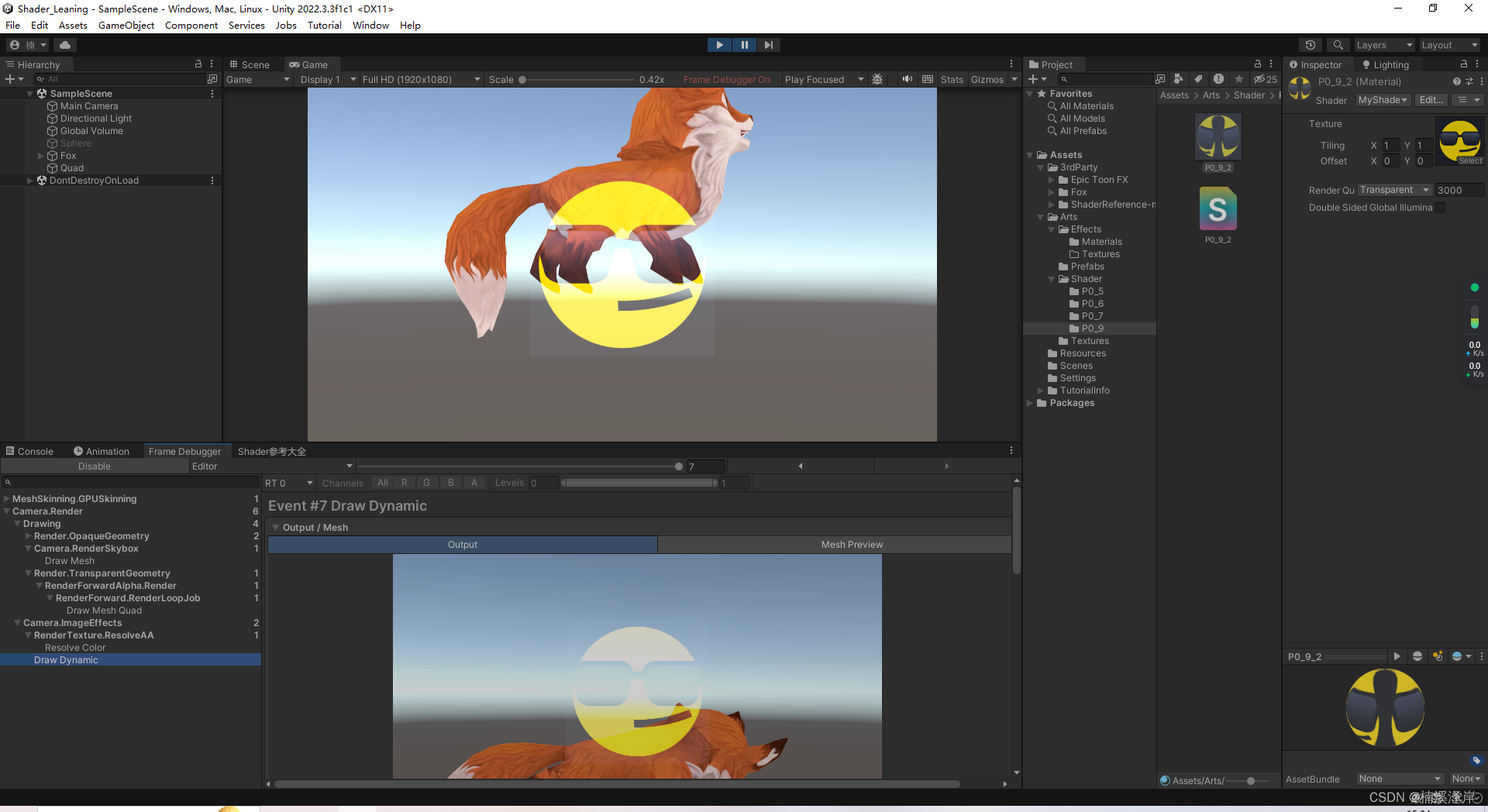Toggle Frame Debugger bug icon in Game view
Viewport: 1488px width, 812px height.
tap(877, 79)
